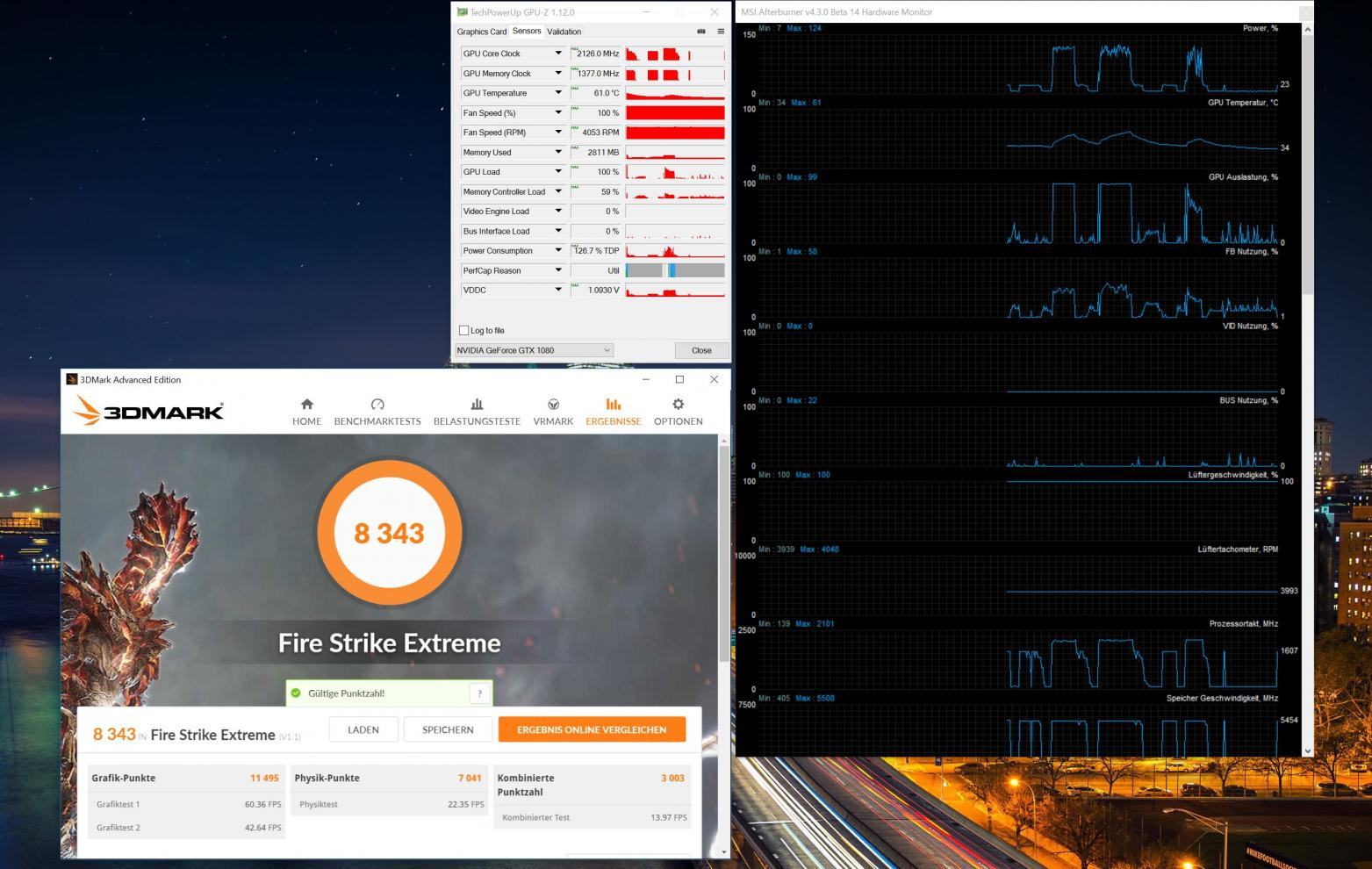Expand VDDC sensor dropdown
Viewport: 1372px width, 869px height.
coord(558,291)
